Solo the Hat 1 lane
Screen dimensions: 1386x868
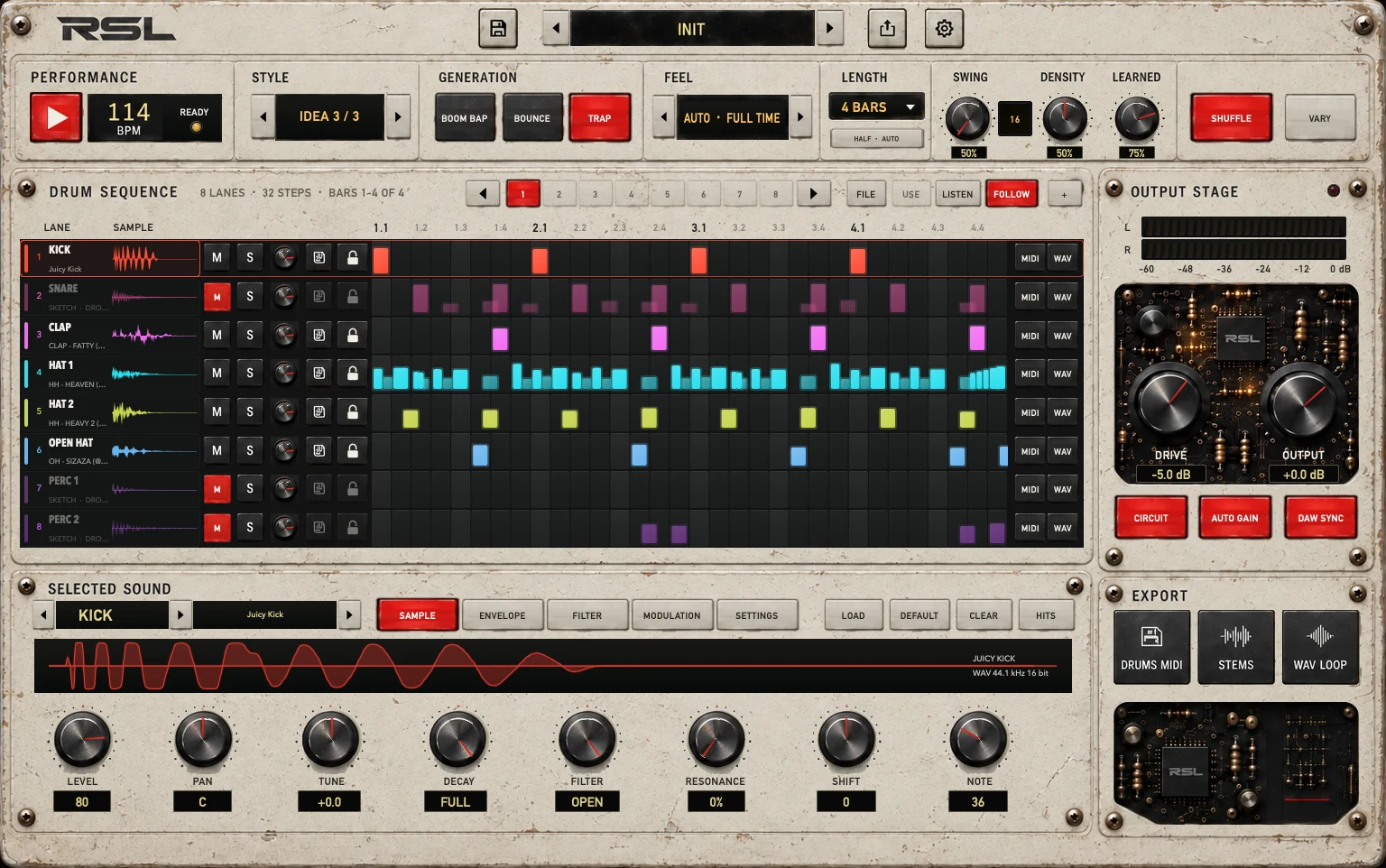pyautogui.click(x=250, y=373)
